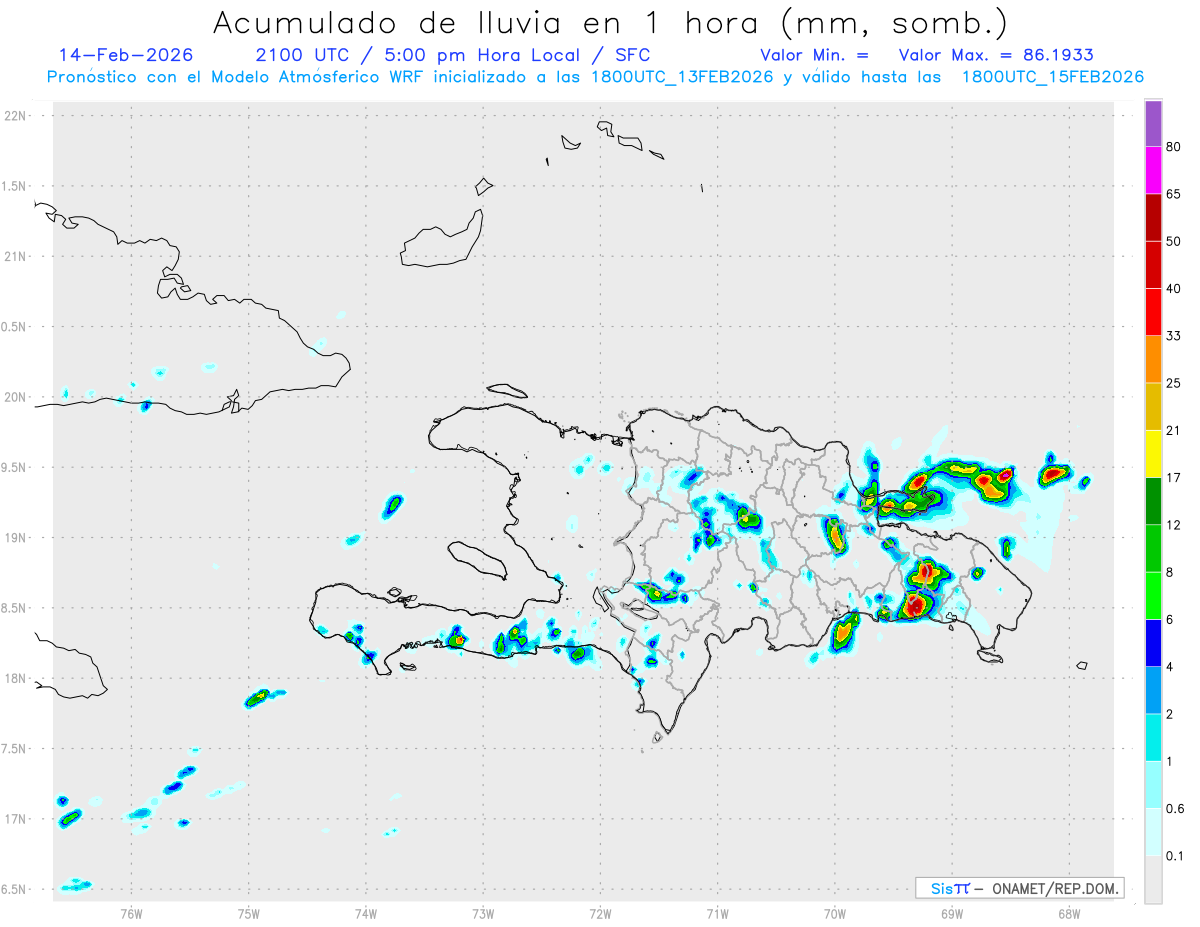Image resolution: width=1200 pixels, height=927 pixels.
Task: Click the legend value "40"
Action: [1174, 289]
